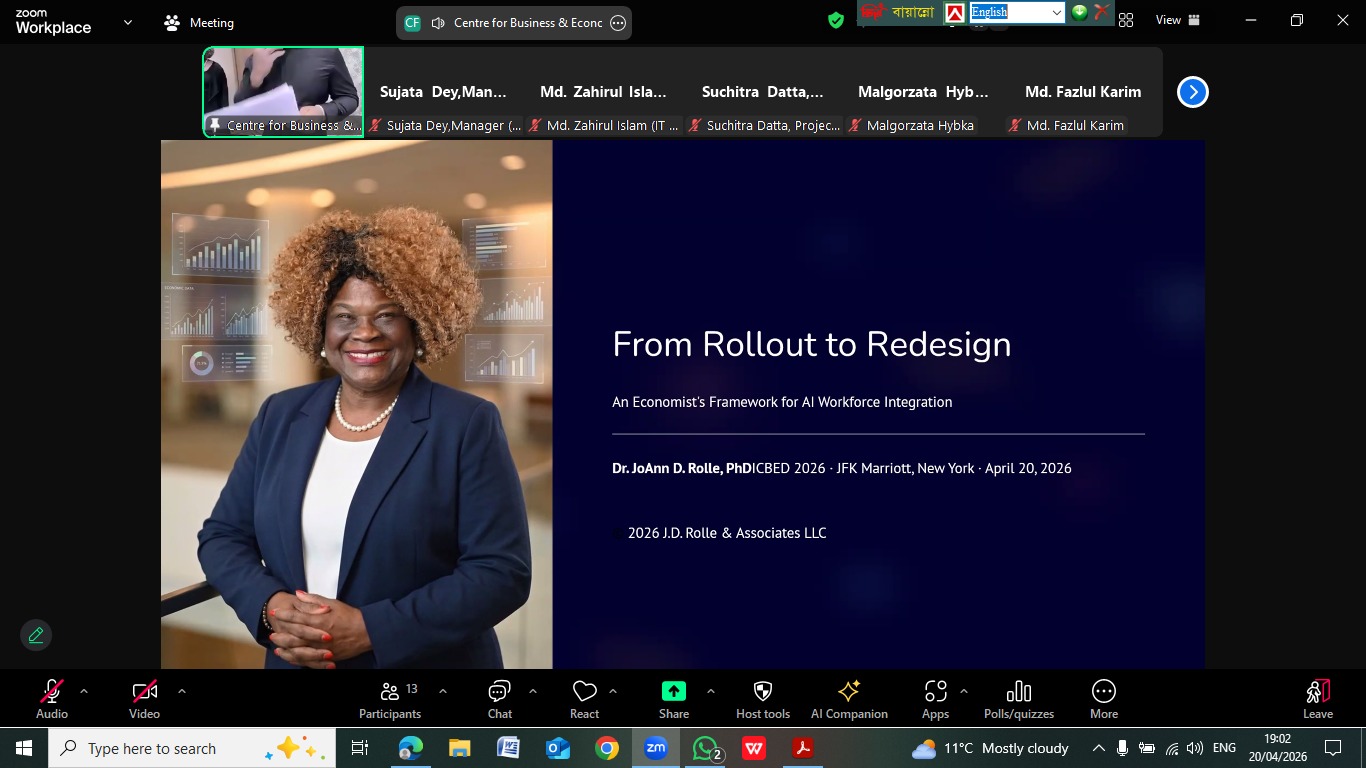Unmute microphone with Audio button

coord(52,699)
